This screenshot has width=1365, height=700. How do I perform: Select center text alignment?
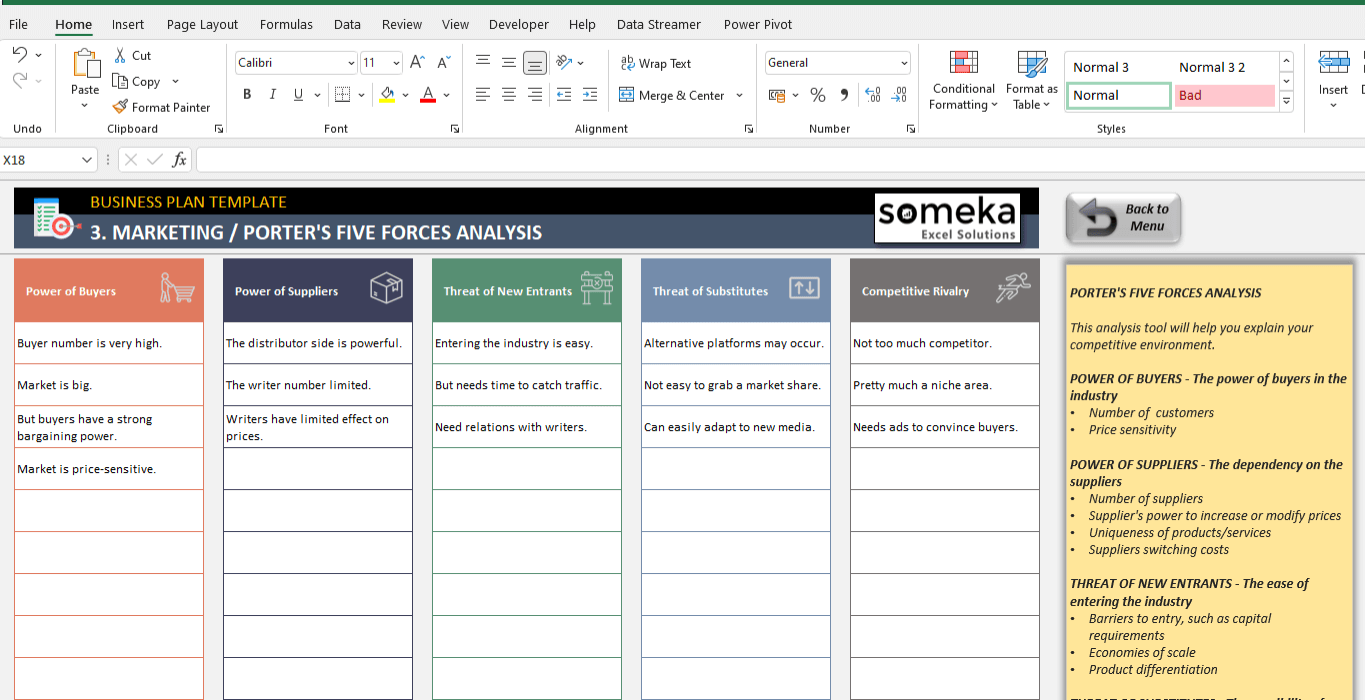click(508, 94)
